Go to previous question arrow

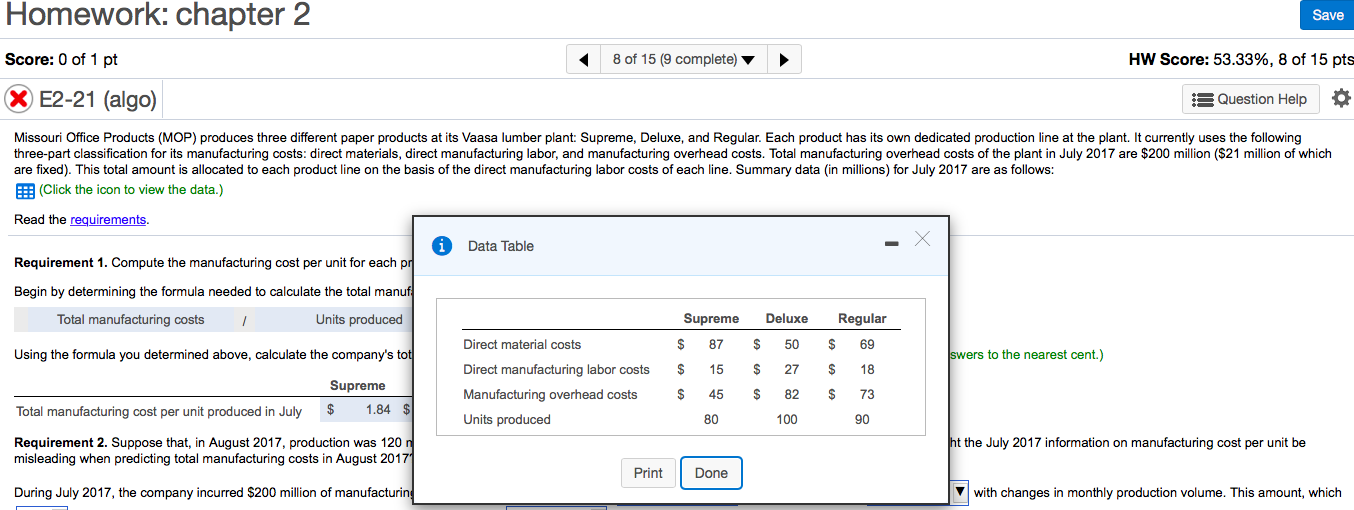coord(582,60)
